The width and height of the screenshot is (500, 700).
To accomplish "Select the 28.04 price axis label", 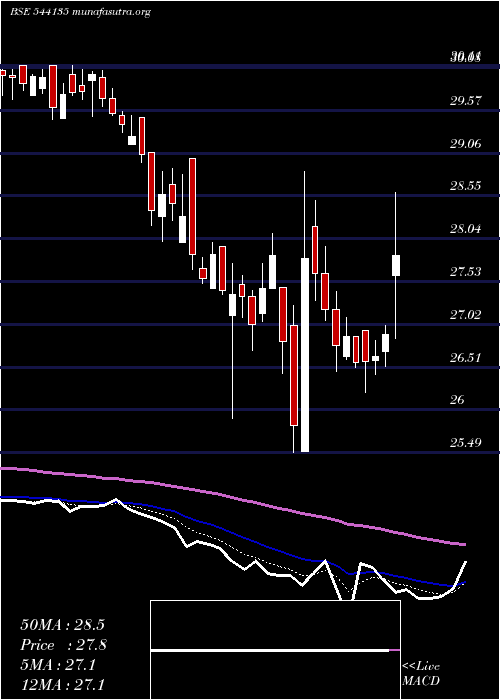I will (465, 229).
